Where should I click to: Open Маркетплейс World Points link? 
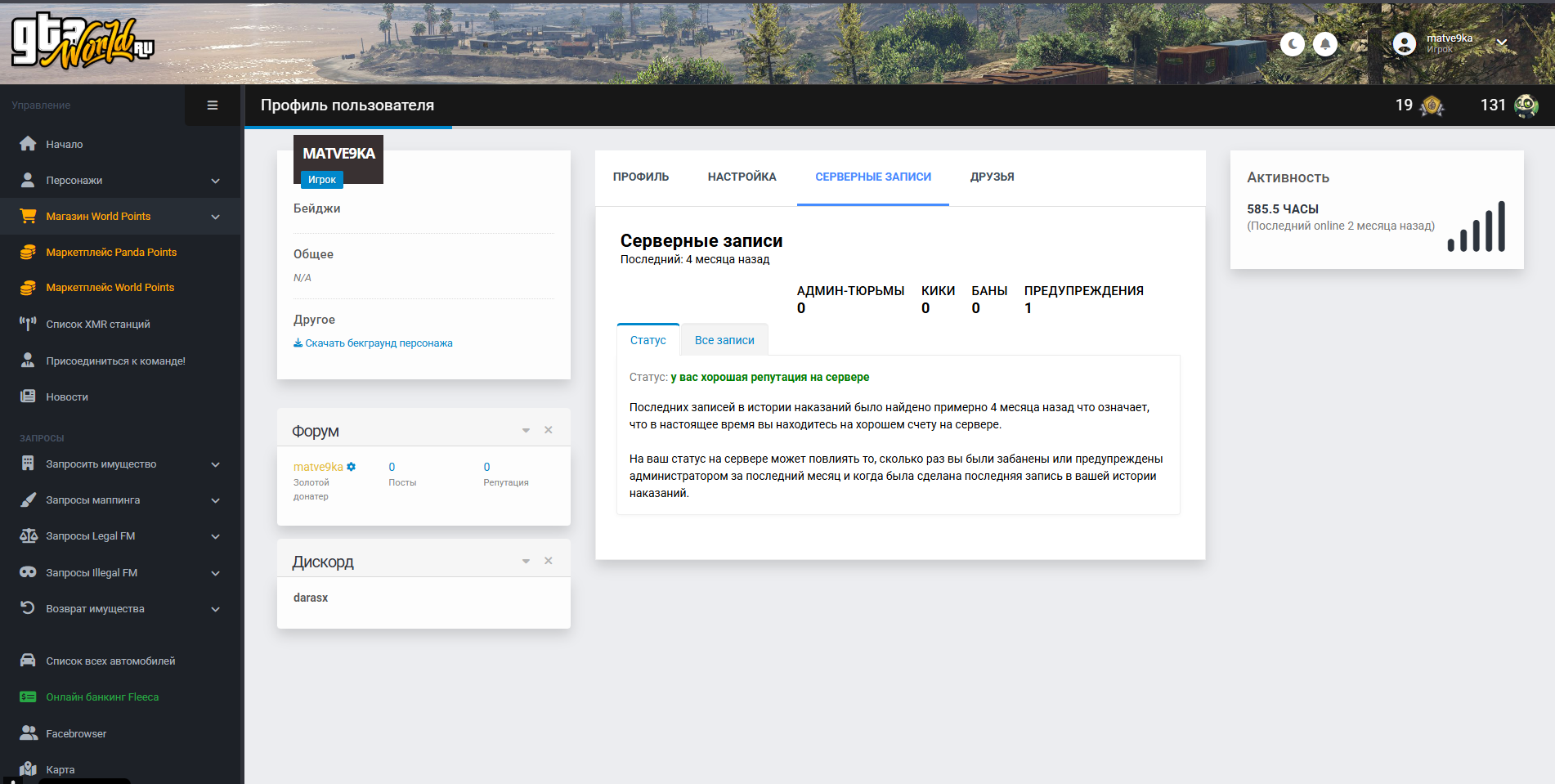pyautogui.click(x=110, y=288)
